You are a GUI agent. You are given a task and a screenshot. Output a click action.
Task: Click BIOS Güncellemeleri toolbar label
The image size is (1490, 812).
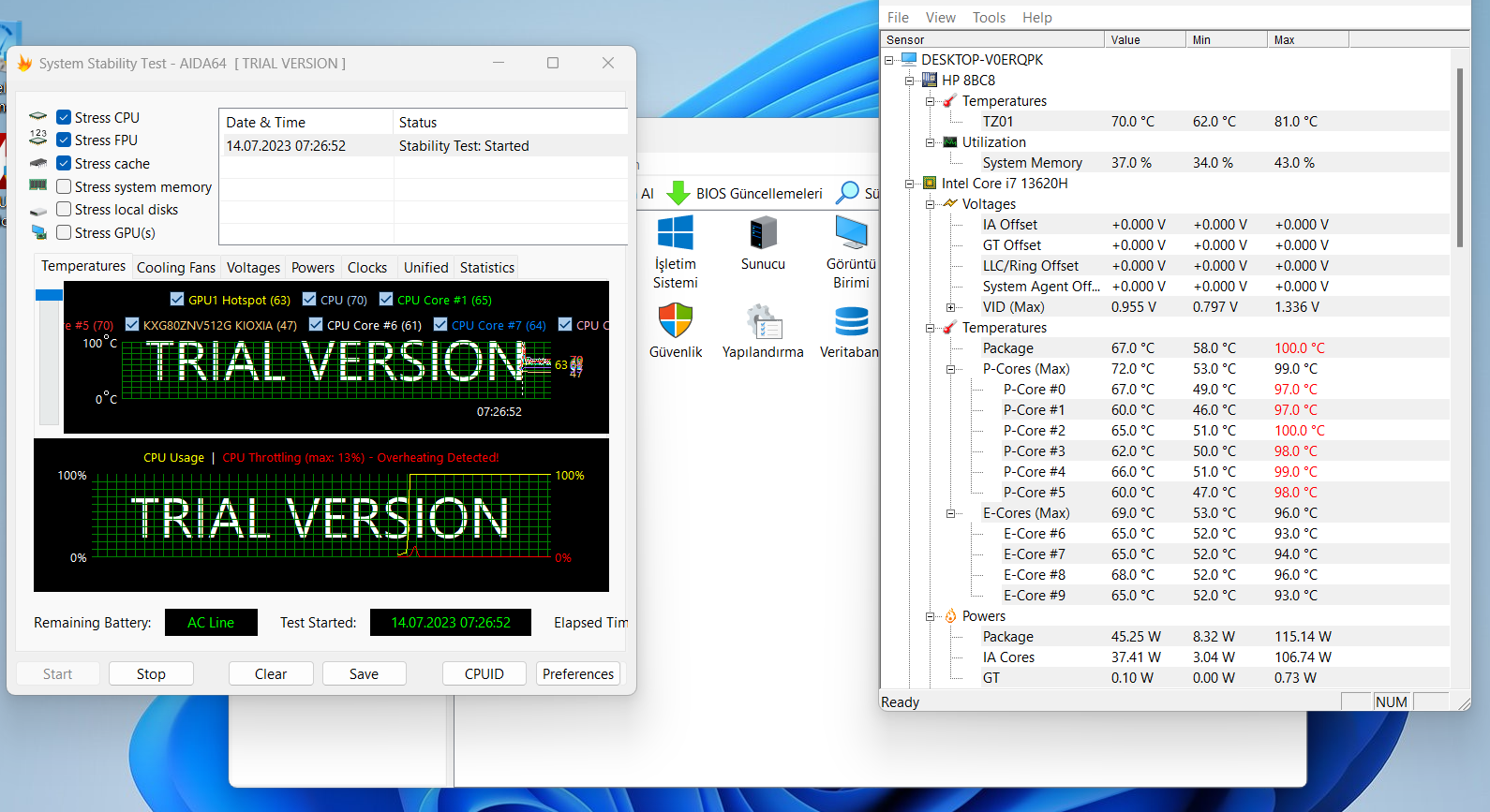click(759, 193)
